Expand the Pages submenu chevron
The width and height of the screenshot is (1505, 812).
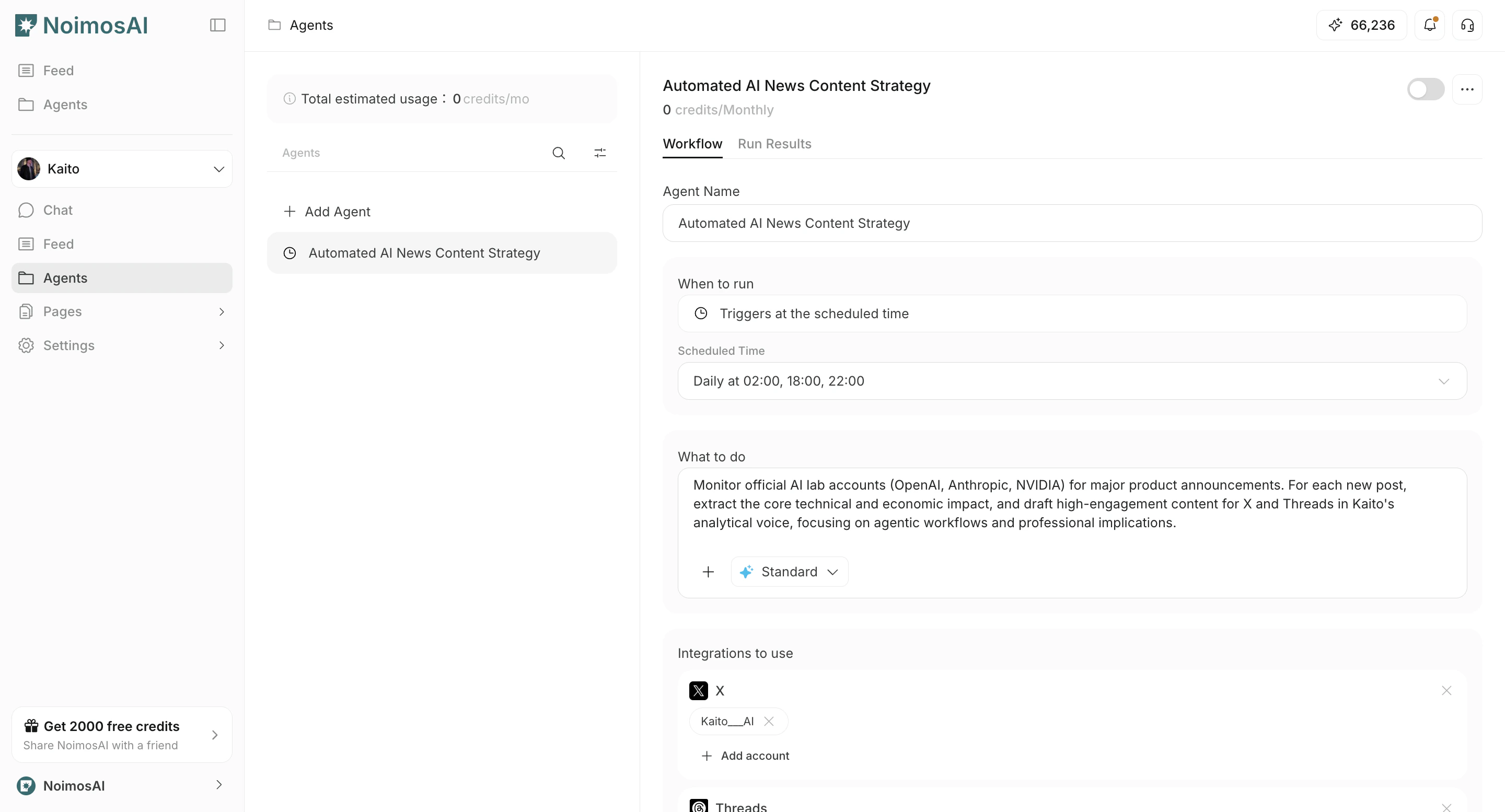click(x=222, y=311)
